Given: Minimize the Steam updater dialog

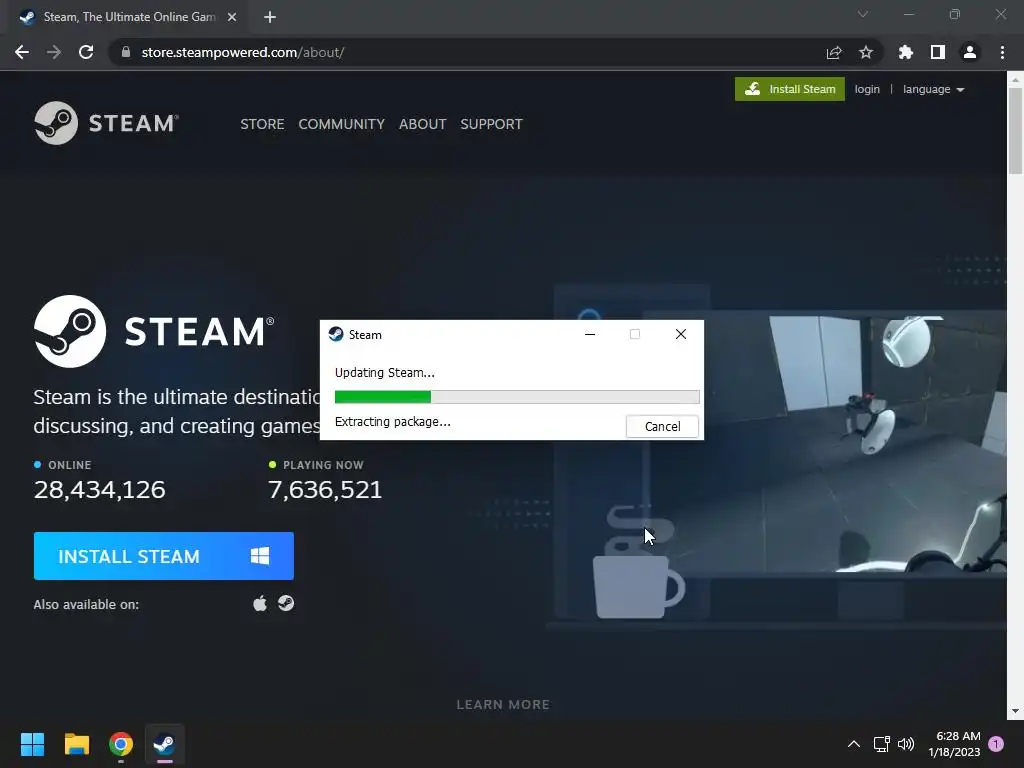Looking at the screenshot, I should coord(590,334).
